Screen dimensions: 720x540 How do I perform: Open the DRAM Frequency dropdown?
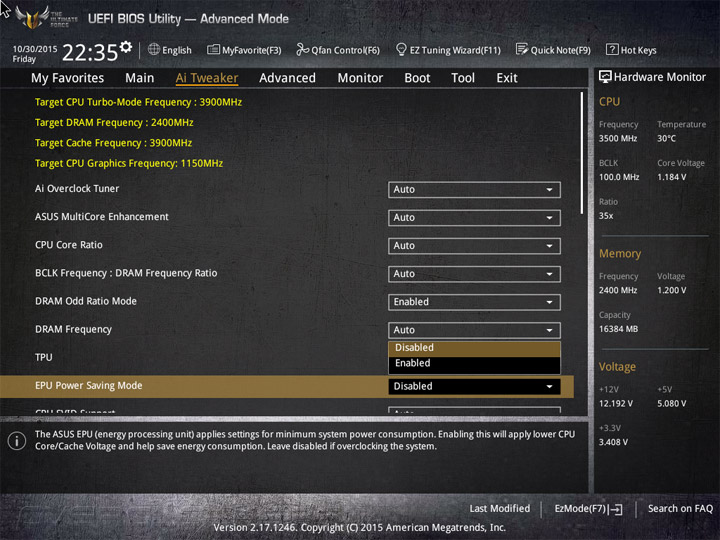tap(474, 330)
